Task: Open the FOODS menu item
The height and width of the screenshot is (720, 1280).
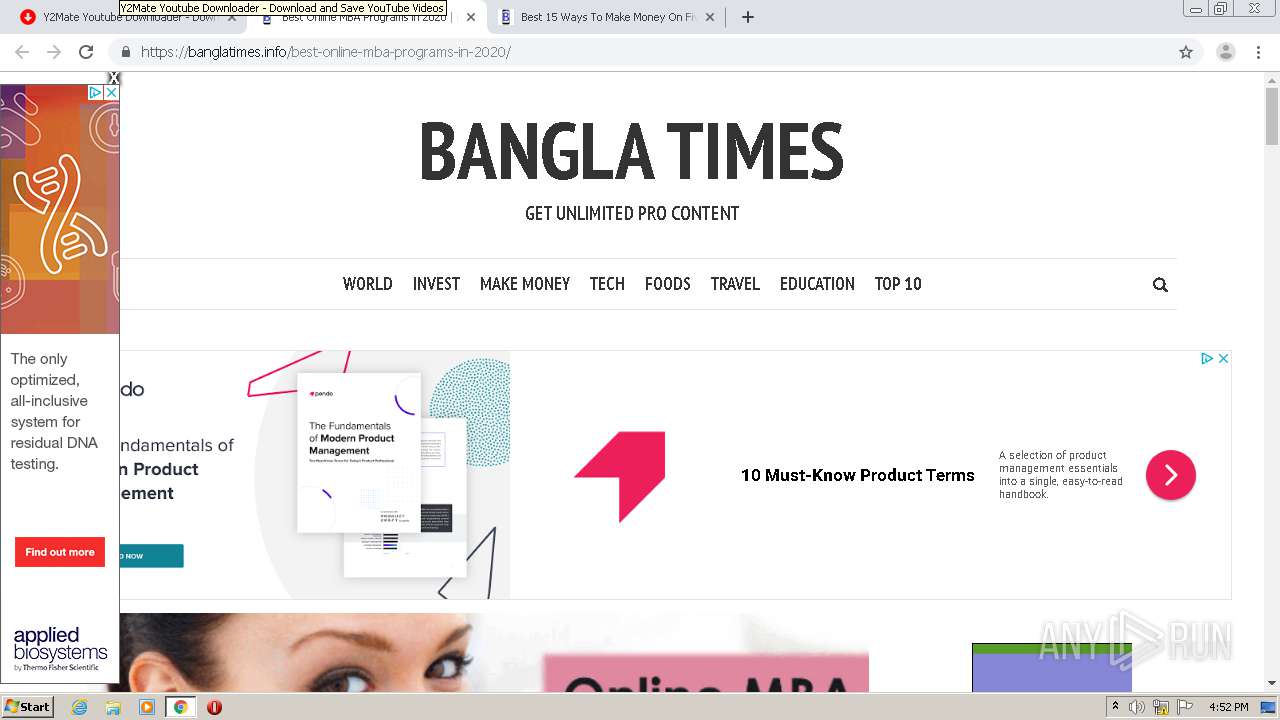Action: click(667, 284)
